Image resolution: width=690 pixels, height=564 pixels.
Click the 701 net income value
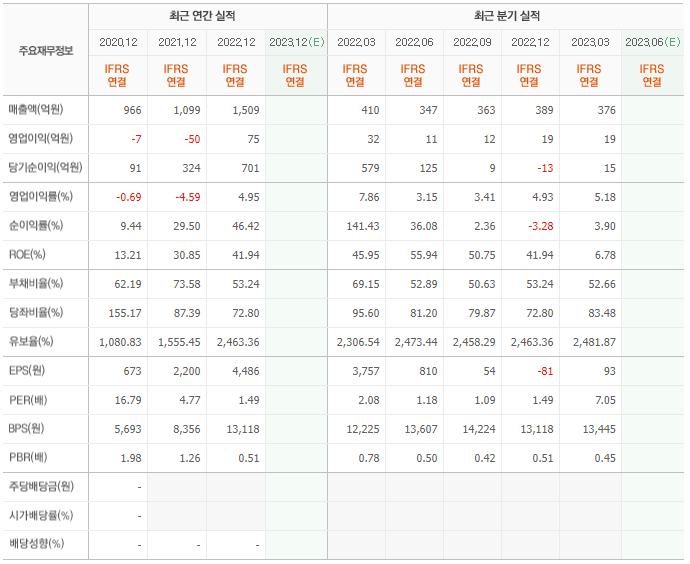(x=250, y=168)
